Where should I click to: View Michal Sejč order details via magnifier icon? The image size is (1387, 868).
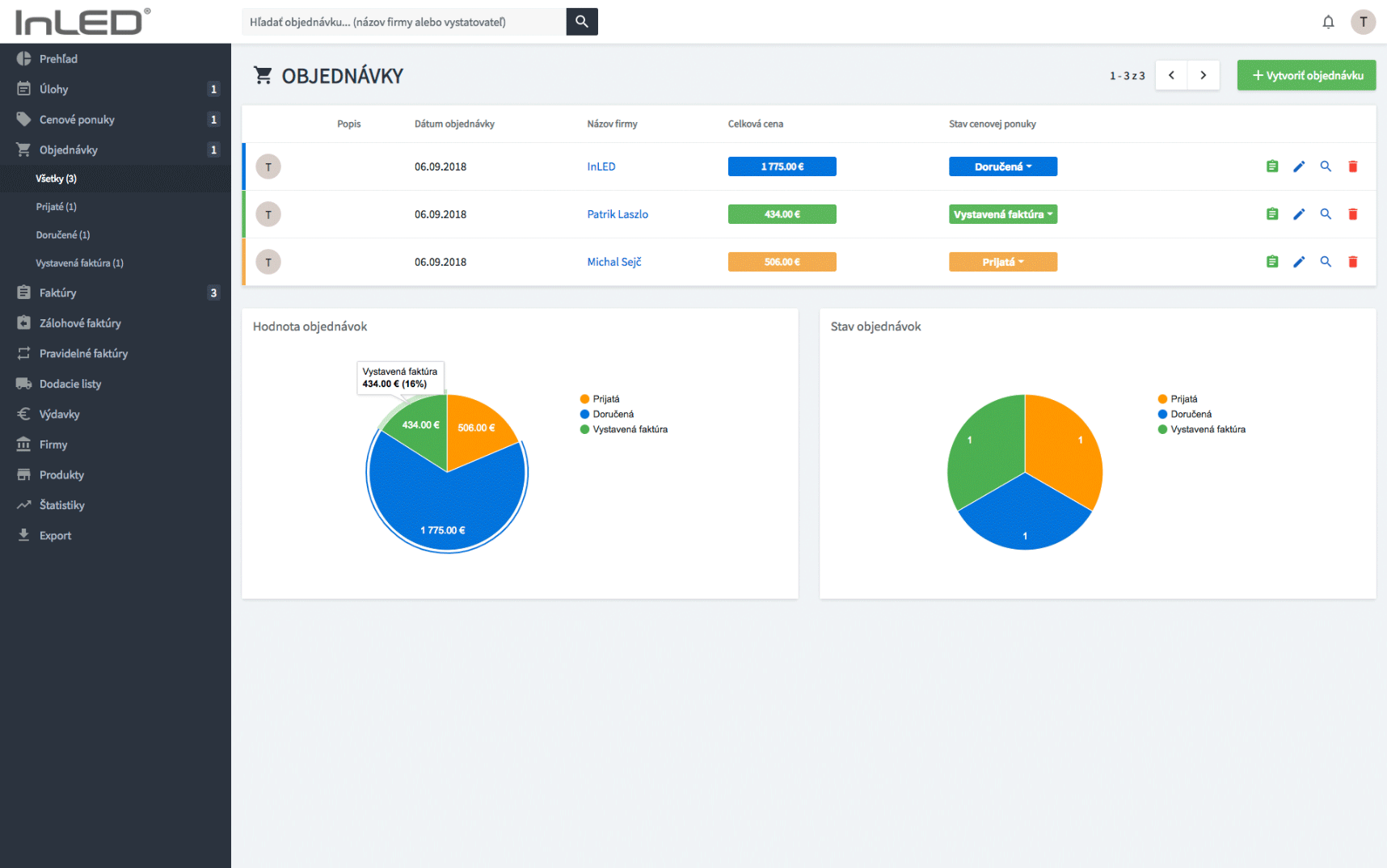coord(1326,262)
